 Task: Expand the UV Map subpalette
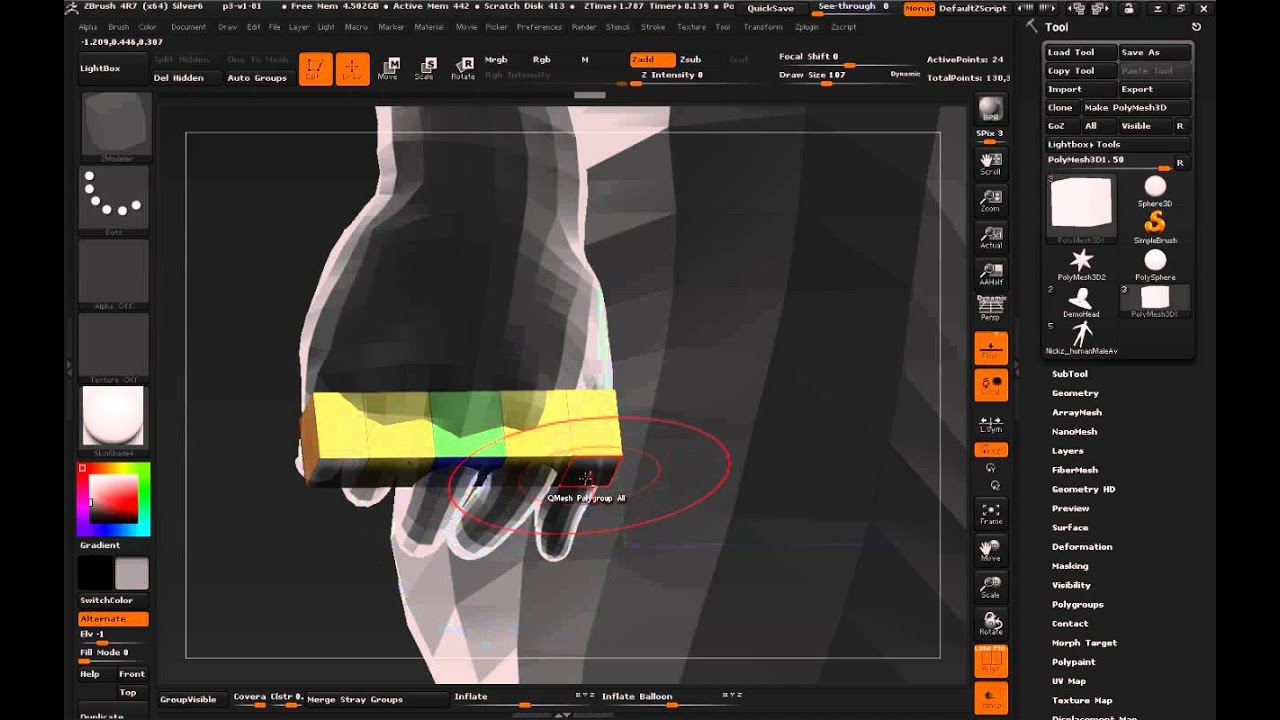pyautogui.click(x=1068, y=681)
